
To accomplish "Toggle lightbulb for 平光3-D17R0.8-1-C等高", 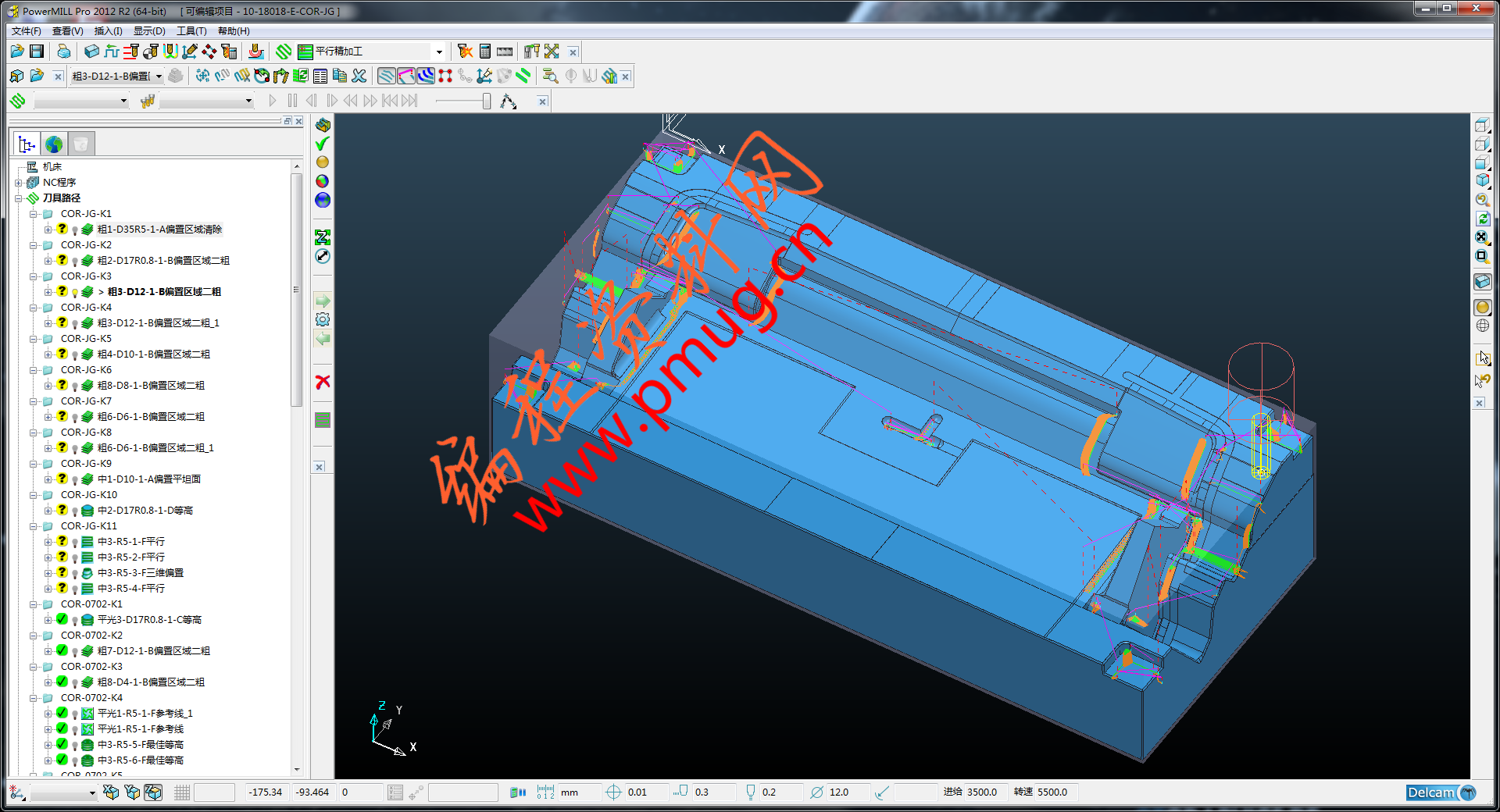I will pos(75,621).
